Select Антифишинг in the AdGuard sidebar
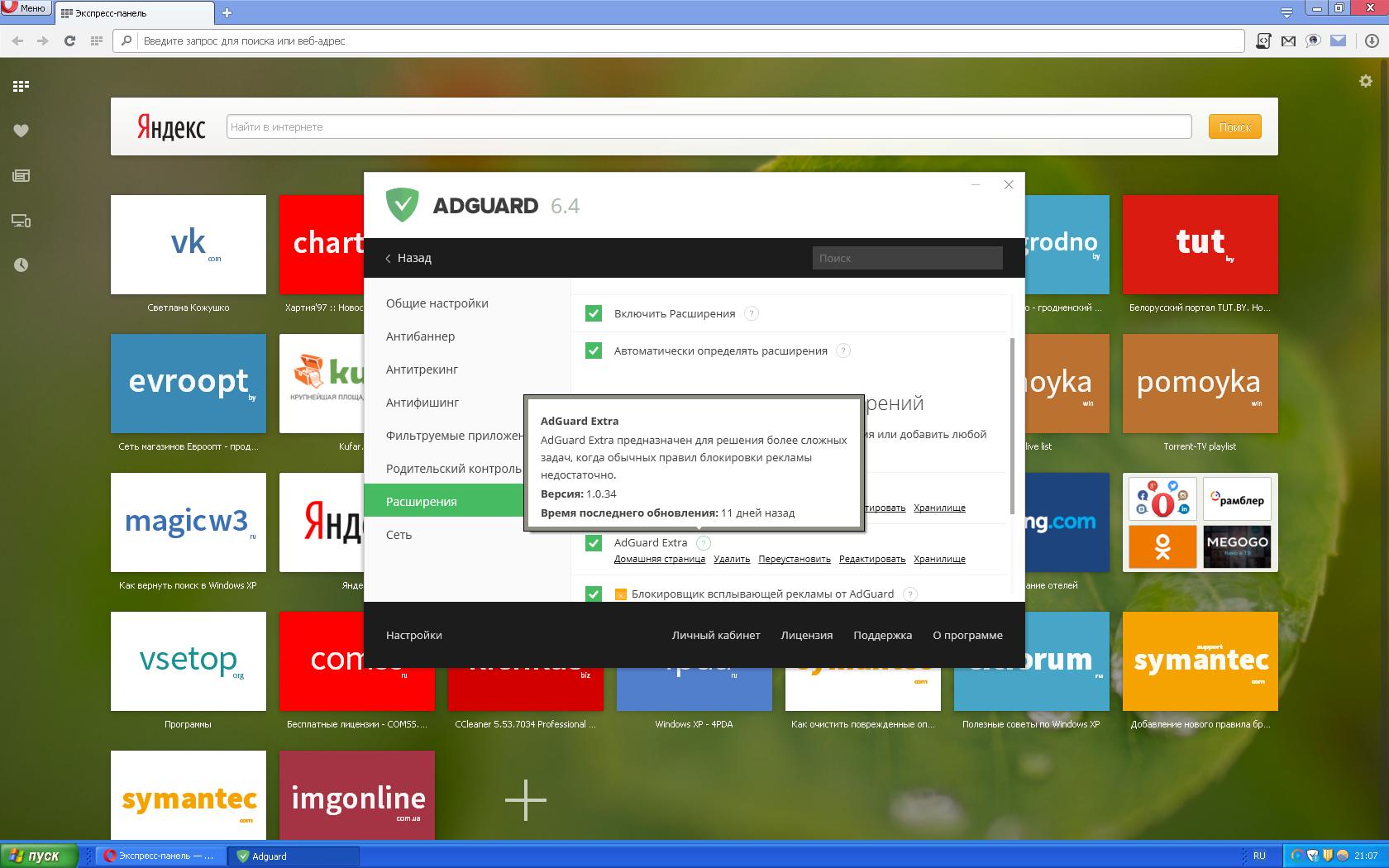 423,402
